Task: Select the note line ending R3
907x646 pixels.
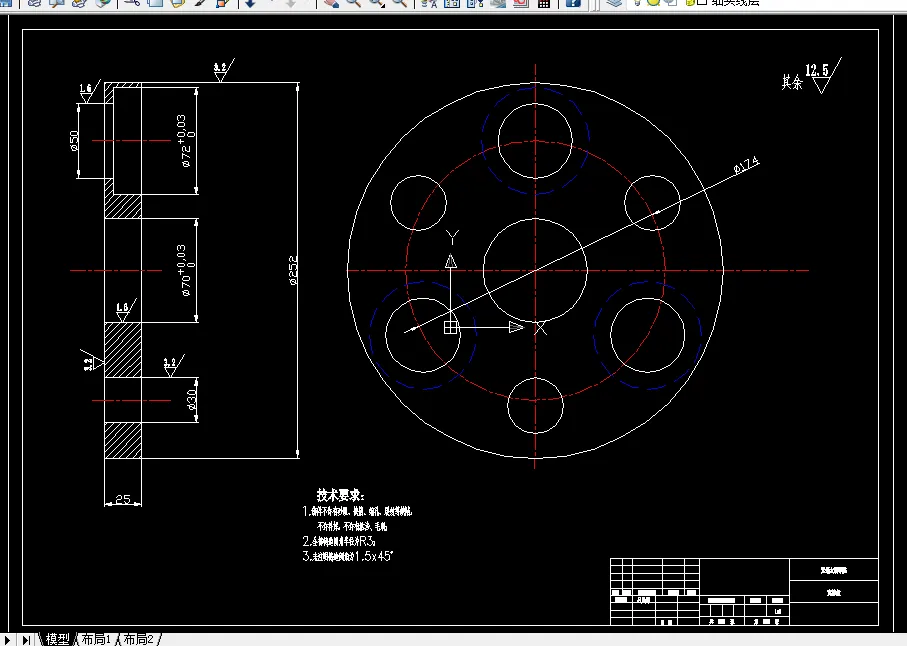Action: 339,541
